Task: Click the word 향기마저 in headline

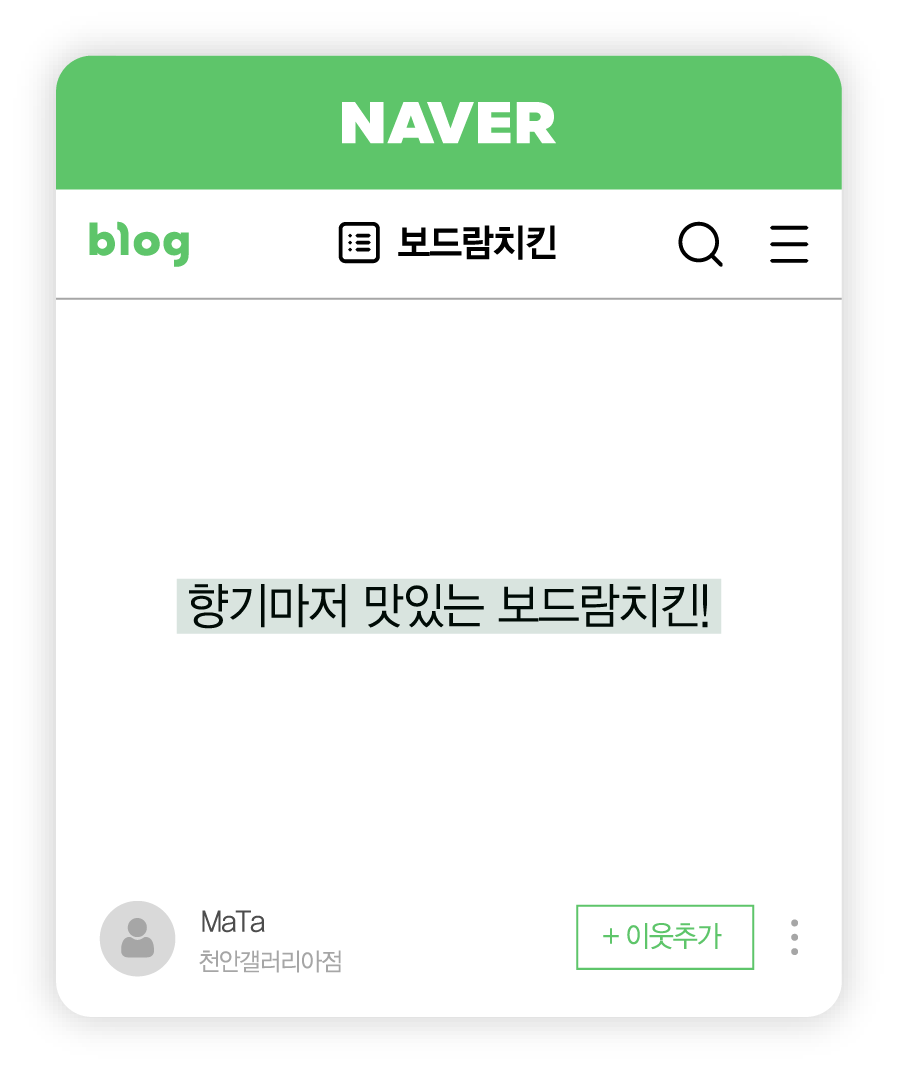Action: point(268,606)
